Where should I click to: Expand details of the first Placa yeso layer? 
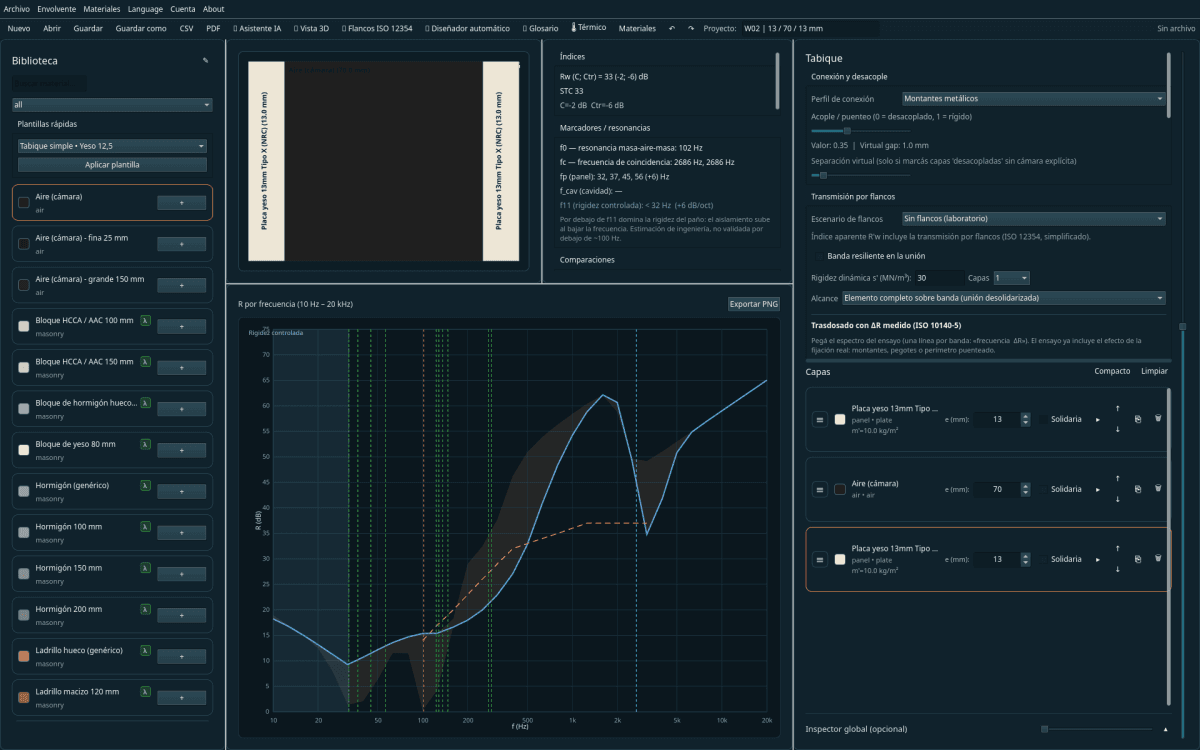click(x=1098, y=419)
